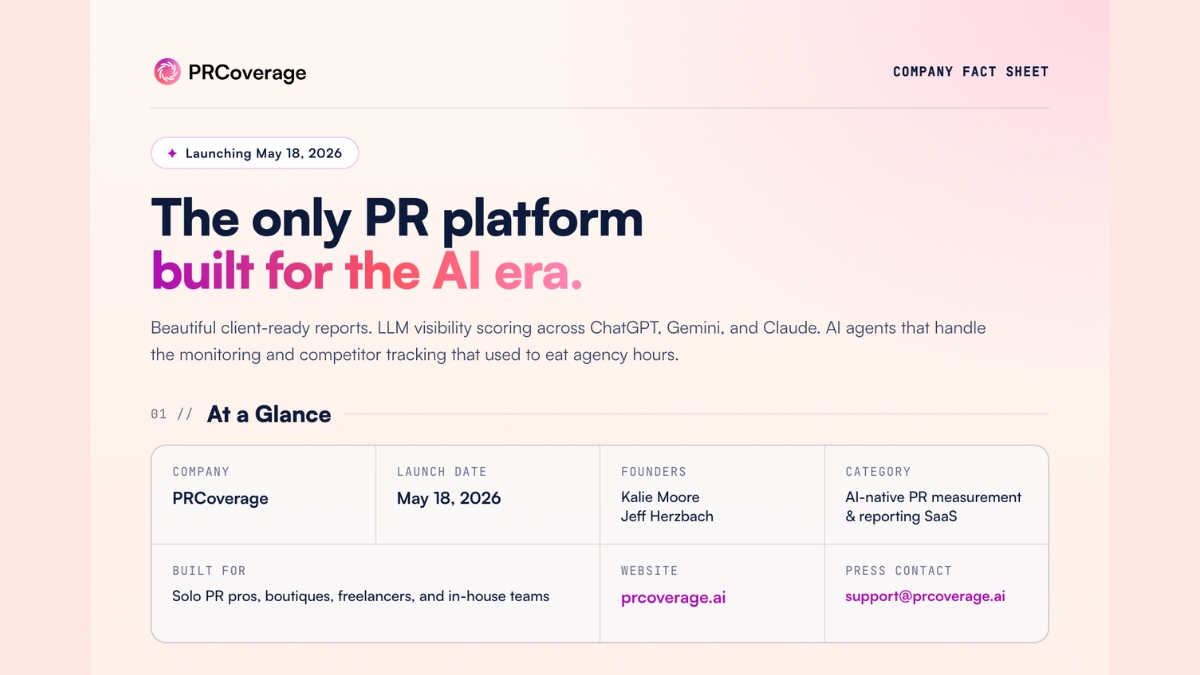Click the COMPANY label in the table
This screenshot has width=1200, height=675.
pos(201,471)
